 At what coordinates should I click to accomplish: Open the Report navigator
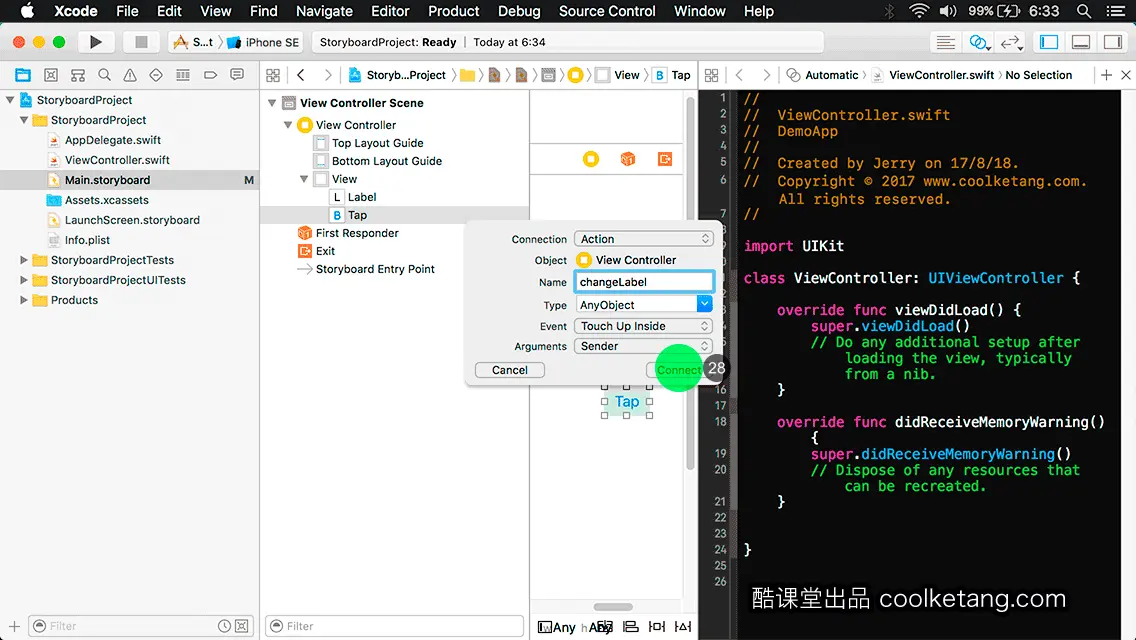click(x=237, y=75)
